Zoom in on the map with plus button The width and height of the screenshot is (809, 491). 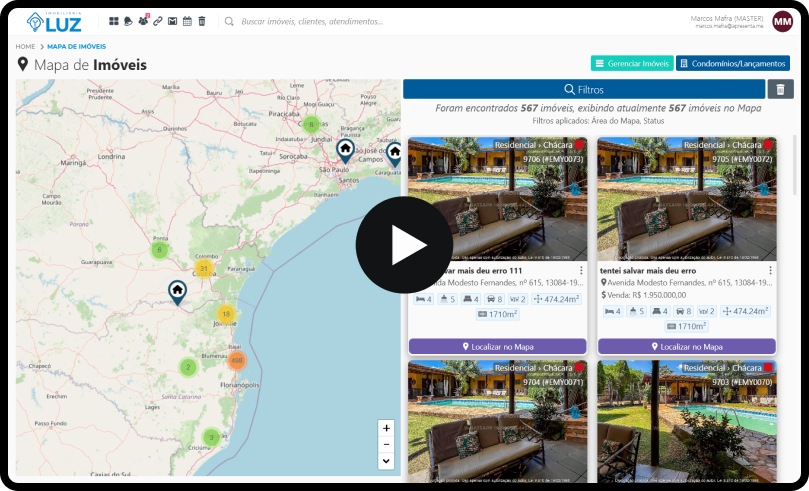pos(387,428)
